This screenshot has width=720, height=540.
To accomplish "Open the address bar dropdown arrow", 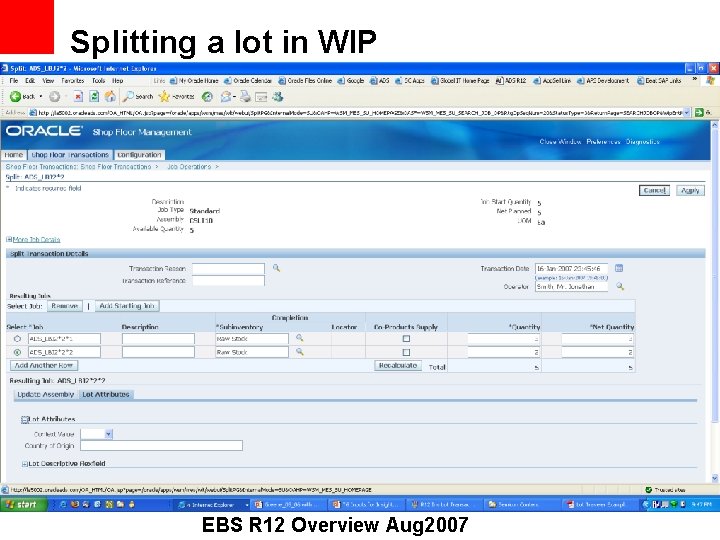I will click(x=687, y=112).
